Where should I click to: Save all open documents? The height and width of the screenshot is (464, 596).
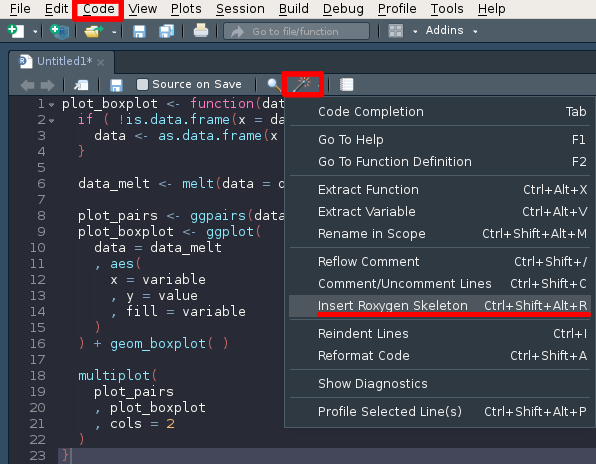[x=166, y=31]
